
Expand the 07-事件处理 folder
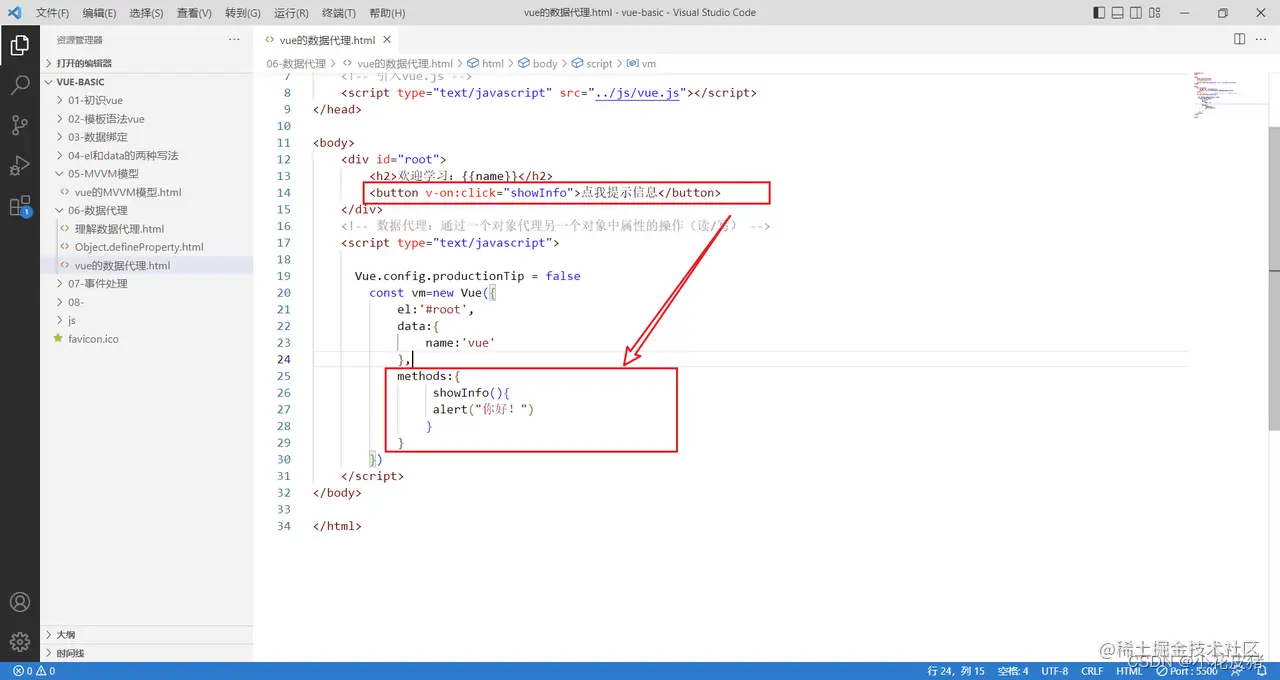click(x=147, y=283)
